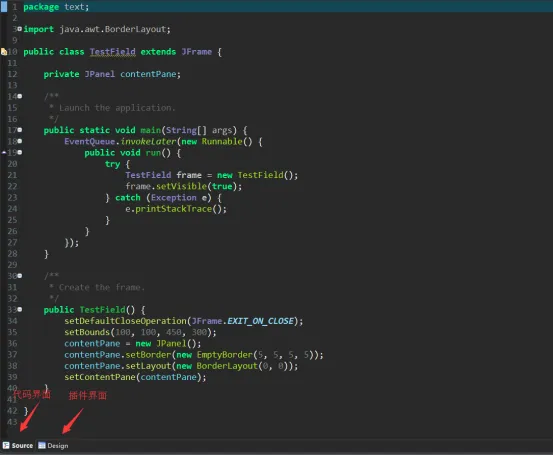Image resolution: width=554 pixels, height=455 pixels.
Task: Expand the folded import block on line 3
Action: point(19,29)
